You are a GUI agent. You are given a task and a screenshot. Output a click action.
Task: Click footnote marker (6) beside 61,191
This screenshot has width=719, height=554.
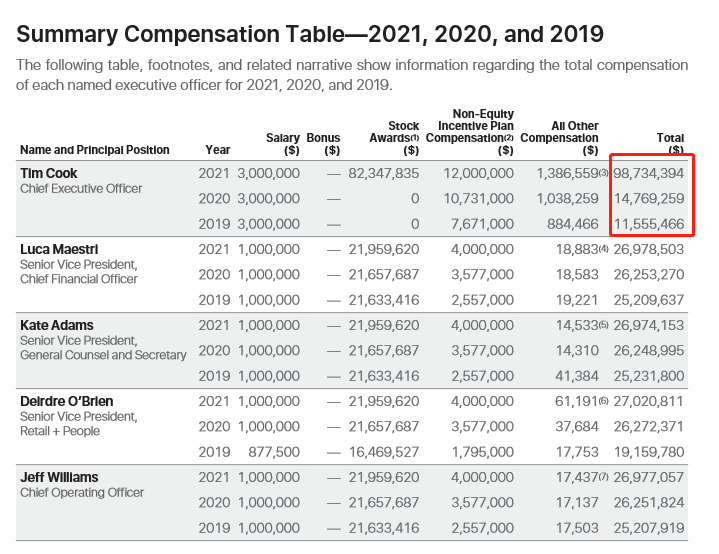coord(603,401)
